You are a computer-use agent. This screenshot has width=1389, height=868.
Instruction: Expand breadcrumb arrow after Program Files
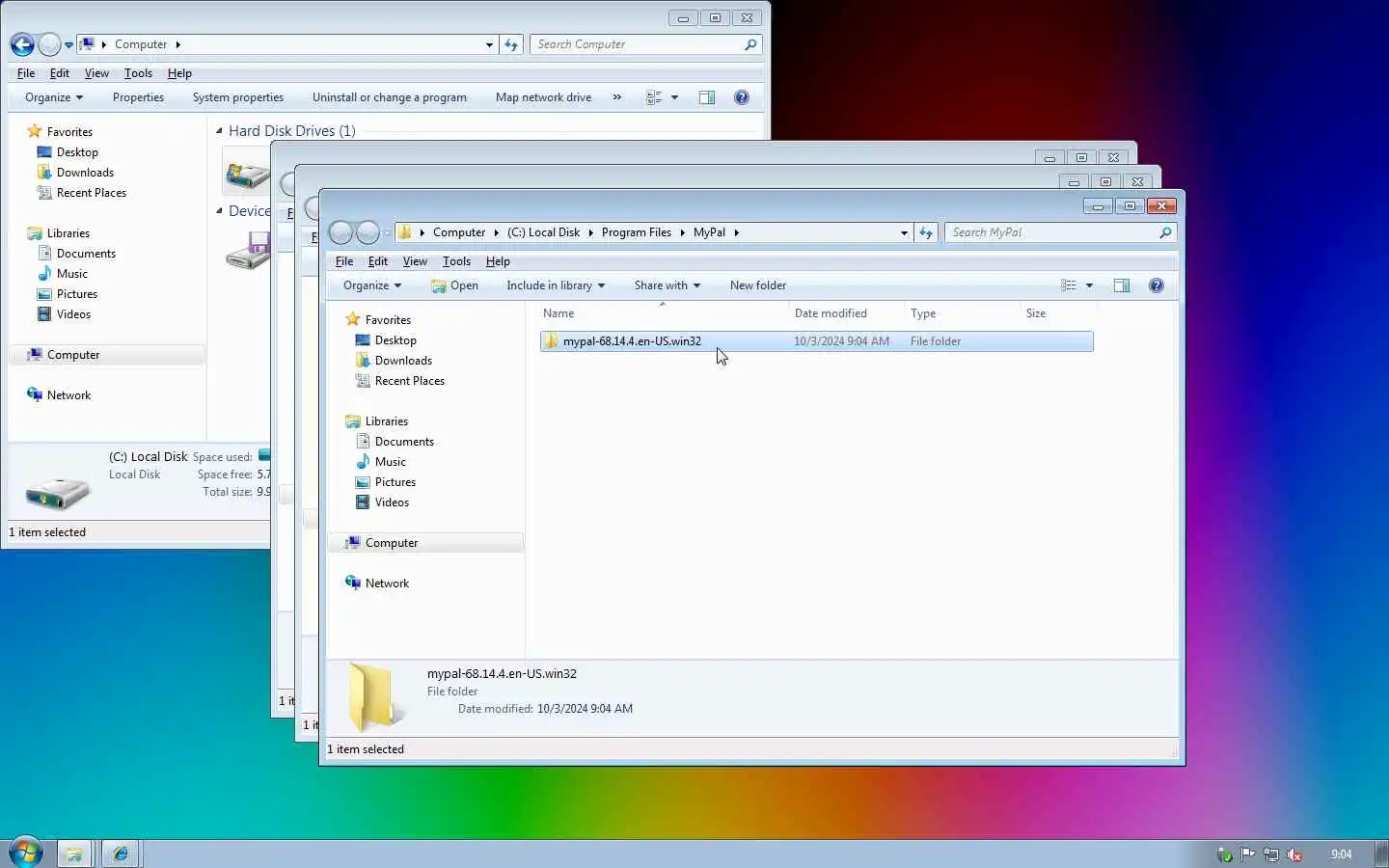pos(682,232)
